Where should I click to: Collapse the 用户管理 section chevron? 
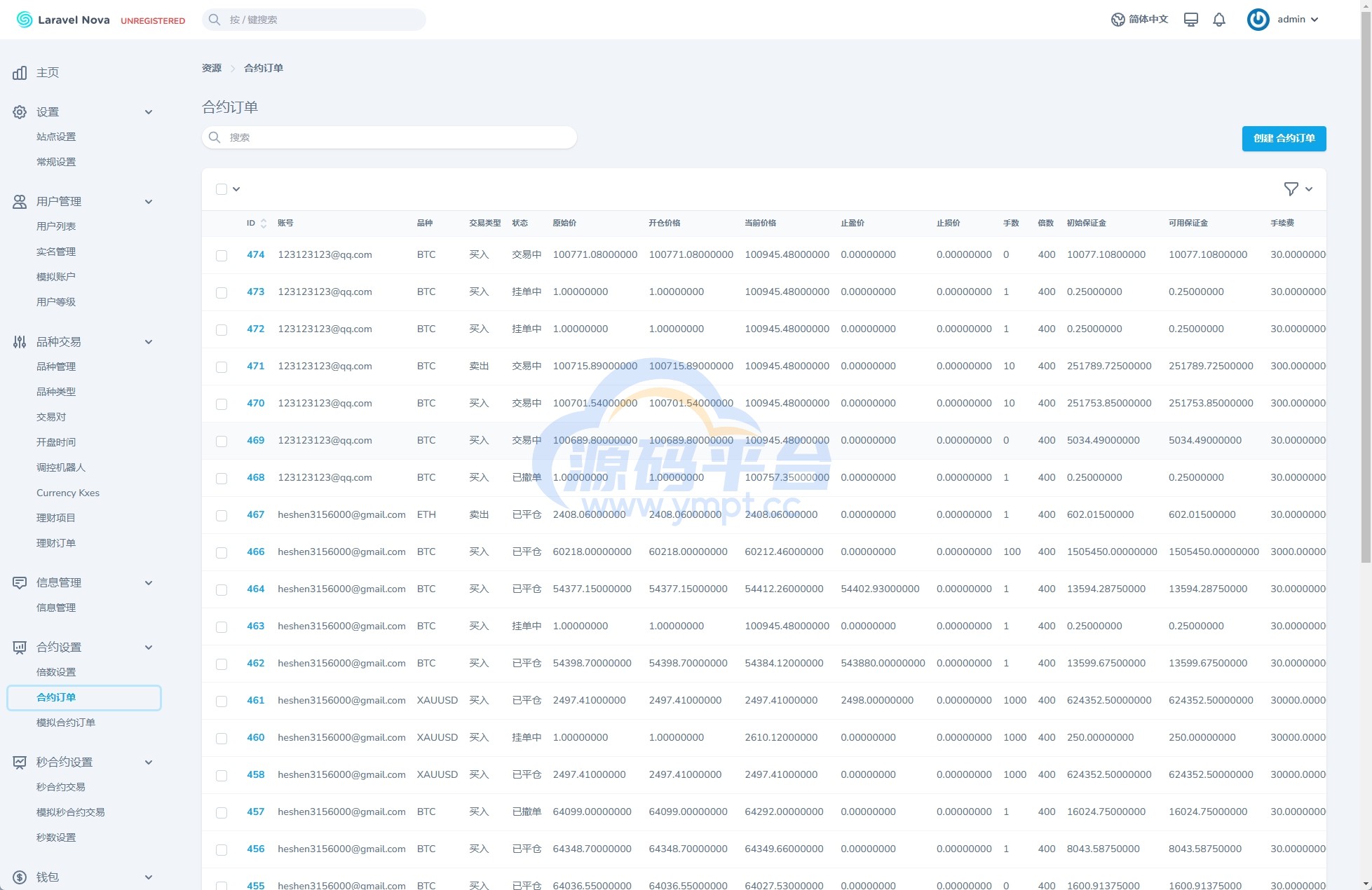[149, 202]
